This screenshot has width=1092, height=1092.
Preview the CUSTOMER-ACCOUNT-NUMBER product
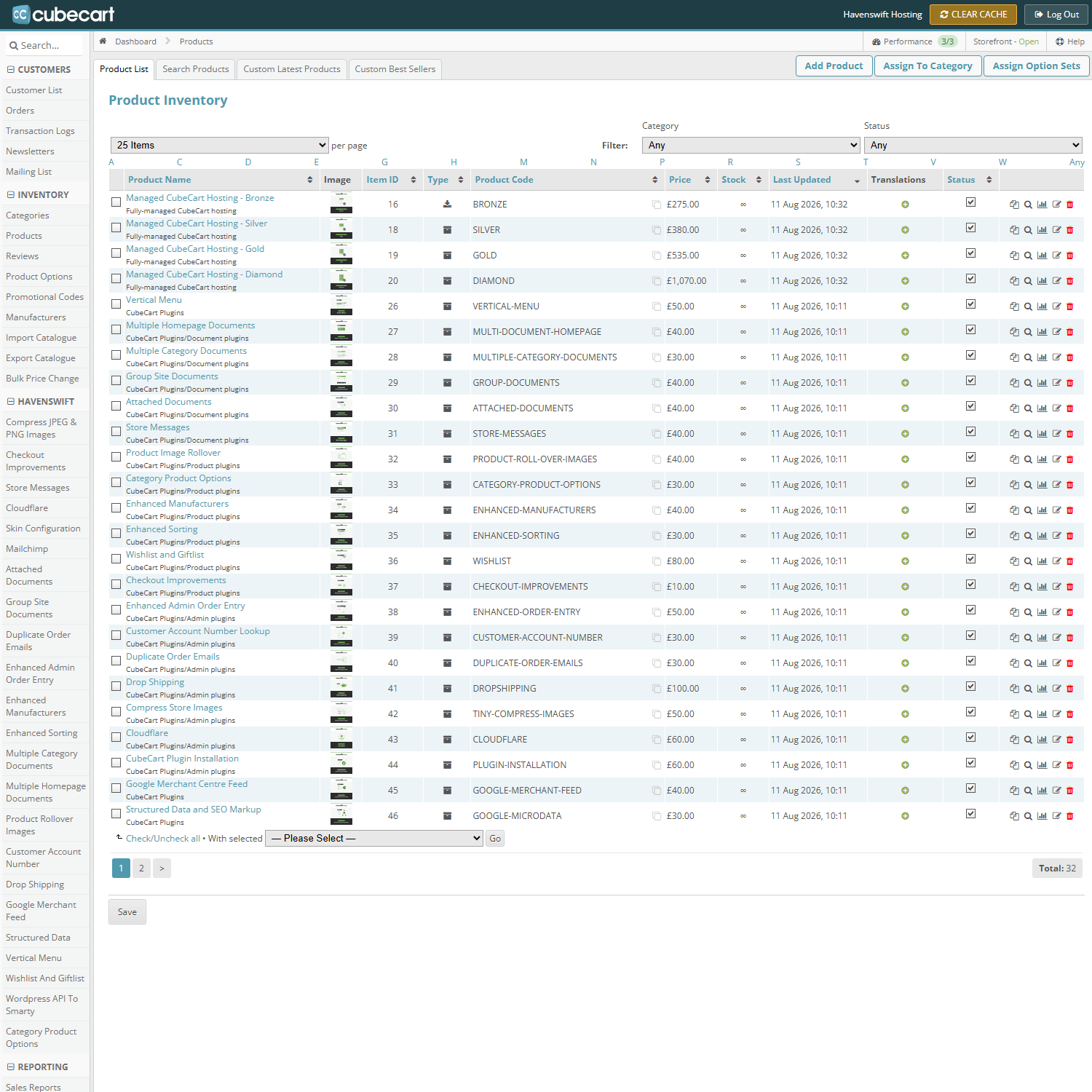click(1028, 638)
